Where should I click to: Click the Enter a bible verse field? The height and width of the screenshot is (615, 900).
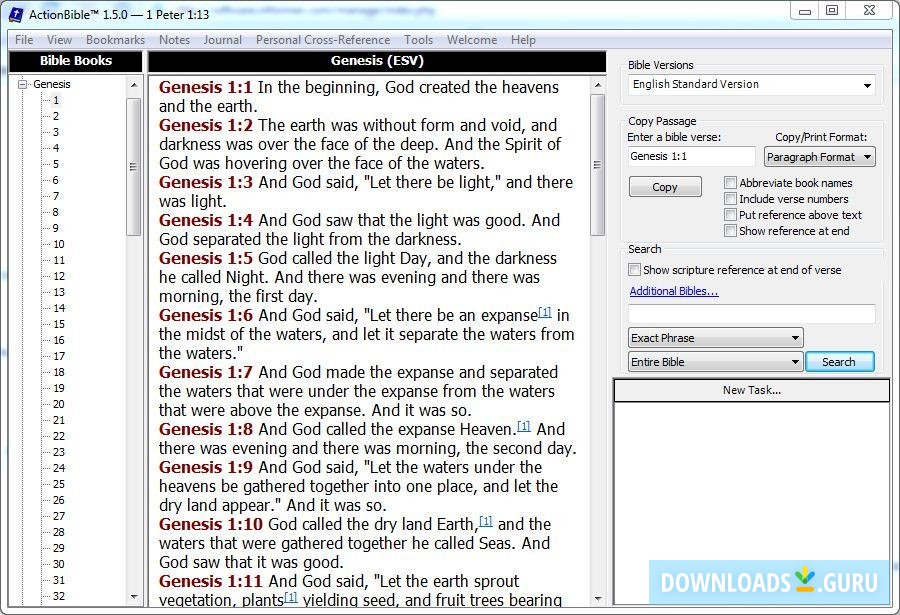[x=692, y=156]
